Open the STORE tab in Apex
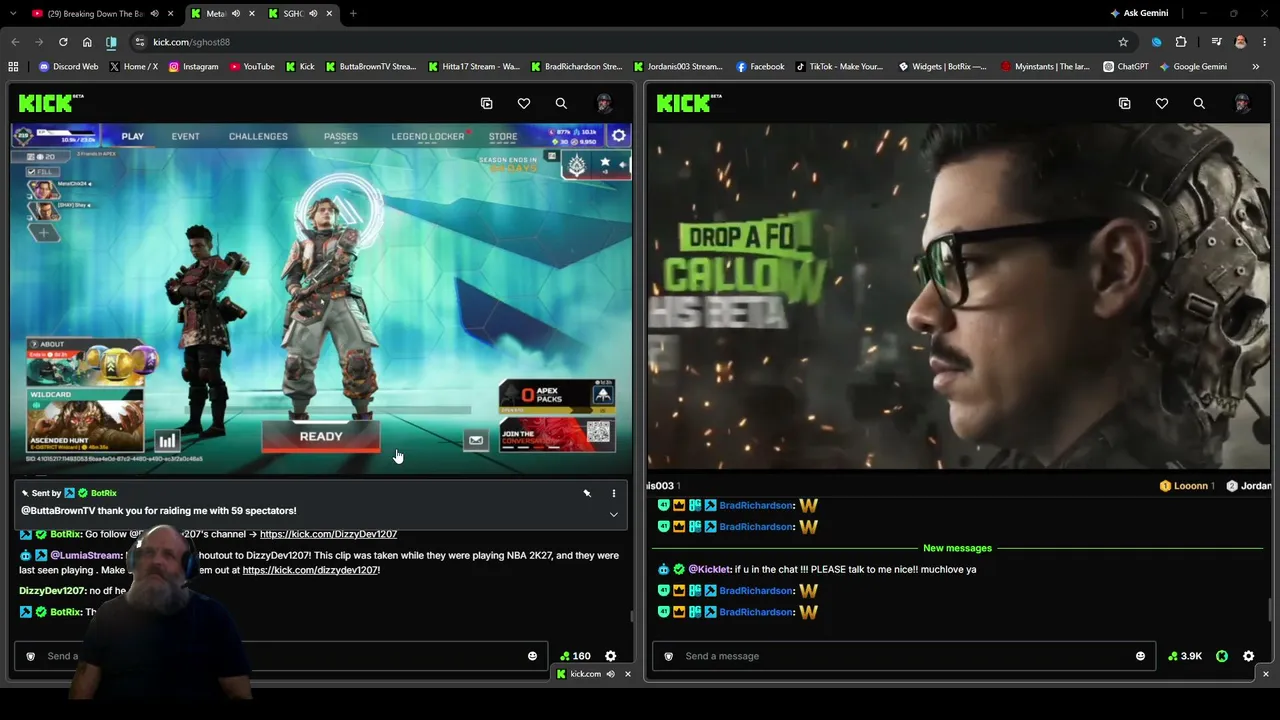This screenshot has height=720, width=1280. [x=503, y=136]
